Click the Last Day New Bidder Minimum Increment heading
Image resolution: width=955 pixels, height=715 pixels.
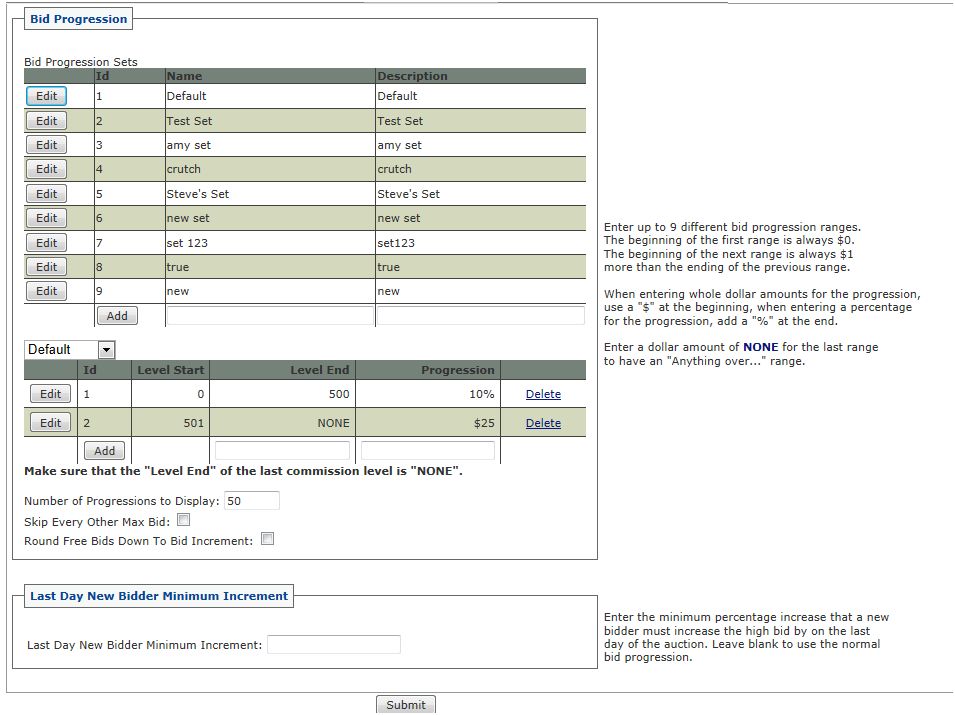[159, 596]
